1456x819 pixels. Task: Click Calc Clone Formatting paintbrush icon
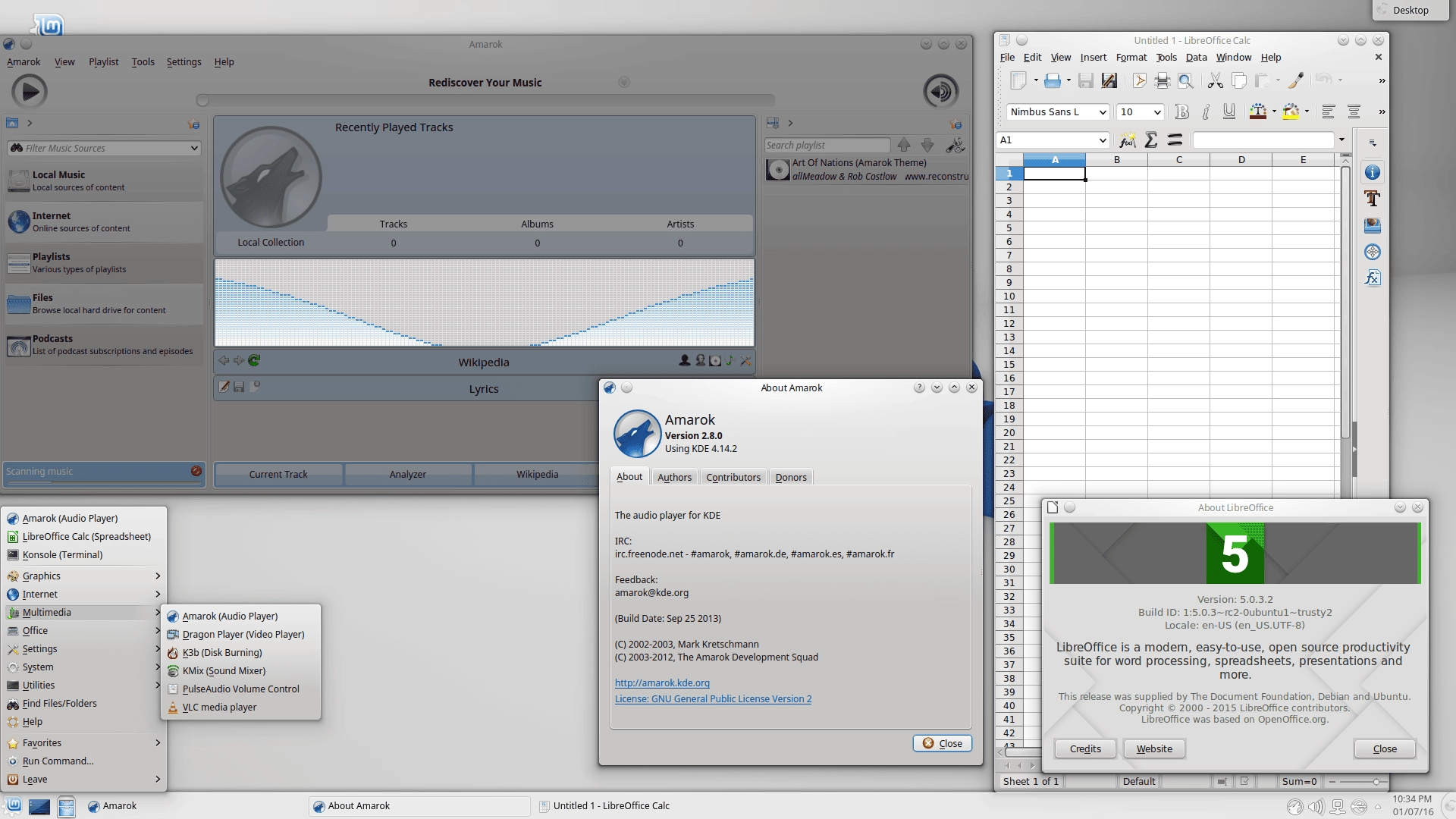[1296, 80]
